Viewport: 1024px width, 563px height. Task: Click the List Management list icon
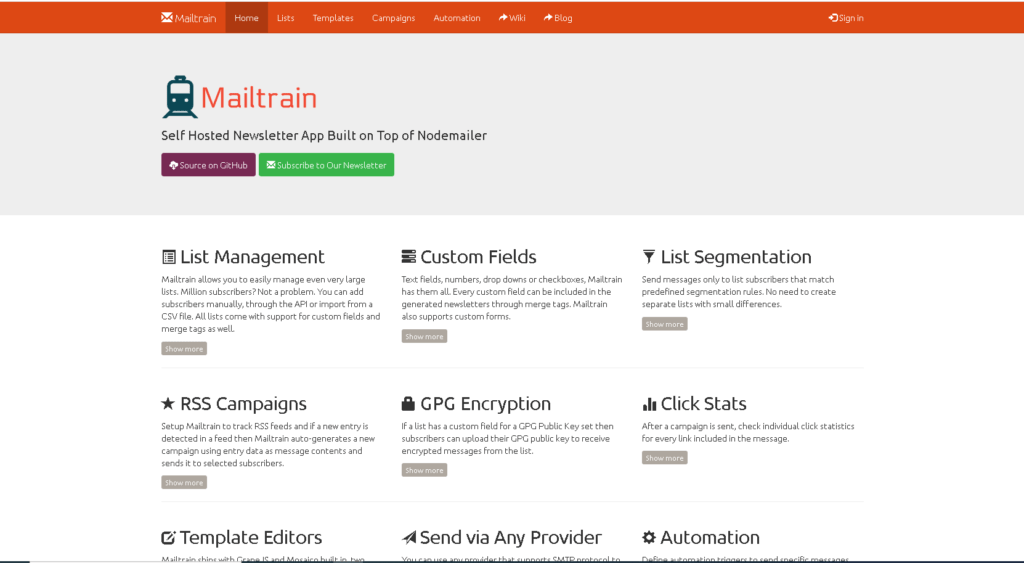168,257
